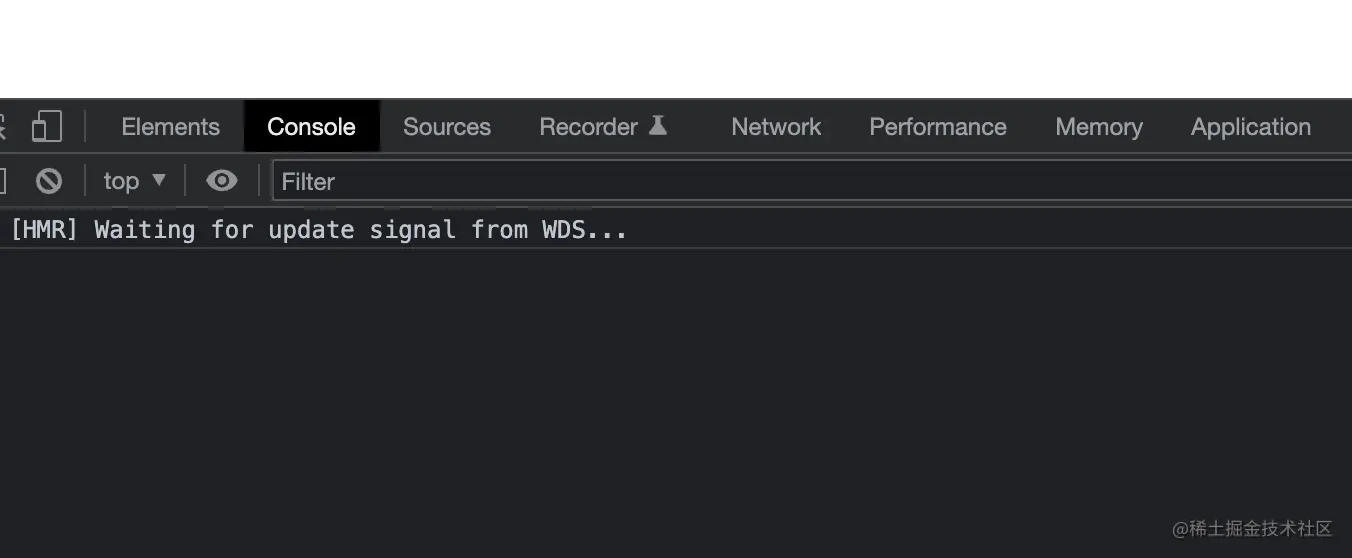Switch to the Elements tab
Image resolution: width=1352 pixels, height=558 pixels.
(x=170, y=127)
